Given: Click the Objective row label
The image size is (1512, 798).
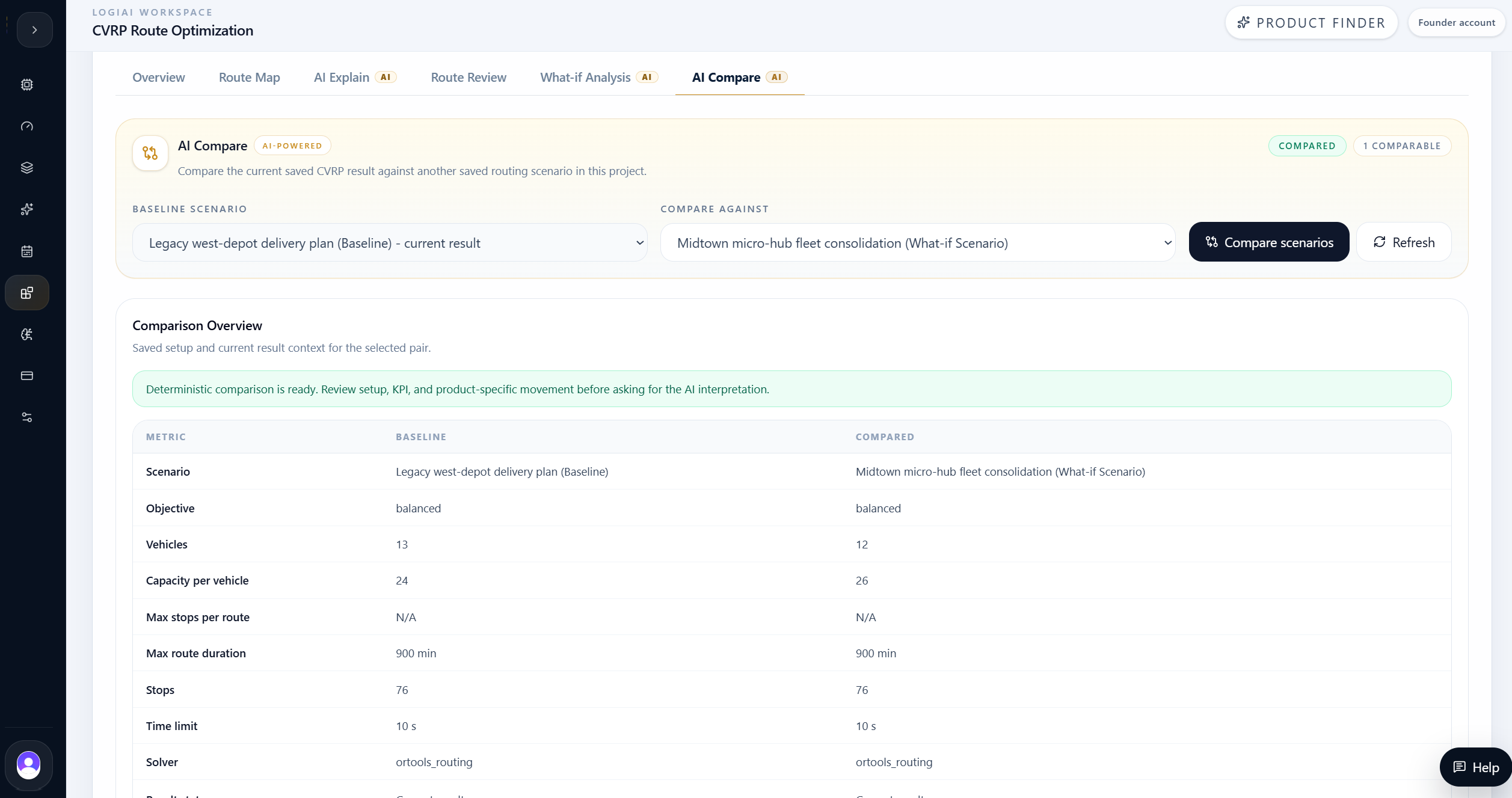Looking at the screenshot, I should tap(170, 508).
